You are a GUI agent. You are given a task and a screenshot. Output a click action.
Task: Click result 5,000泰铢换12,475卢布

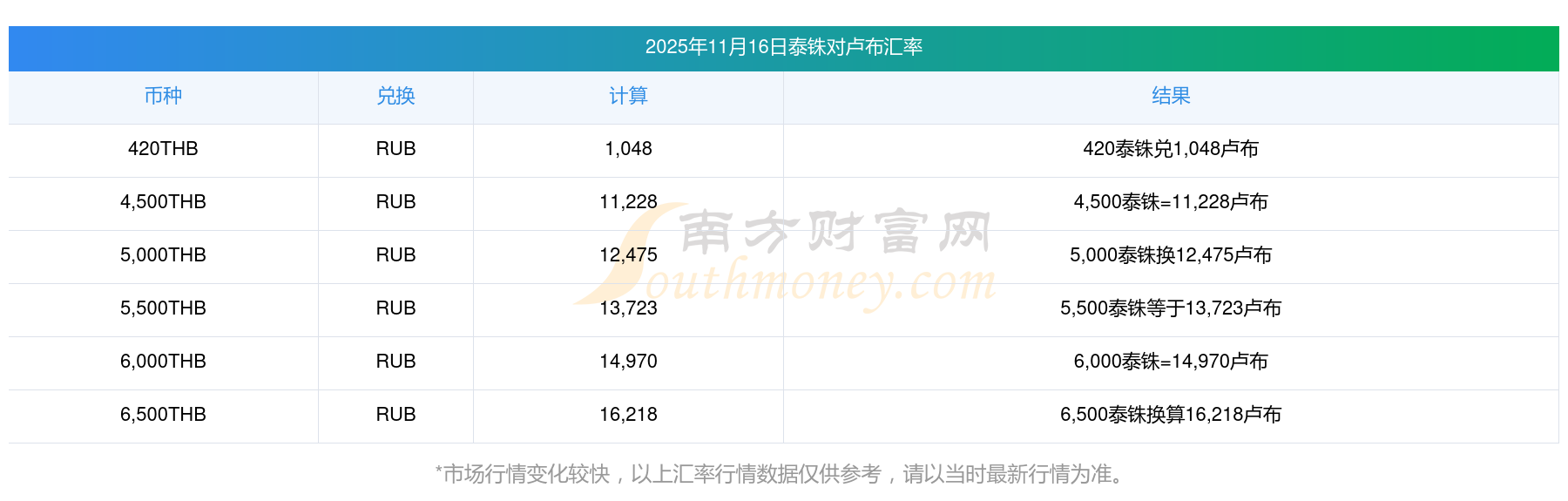[1171, 255]
